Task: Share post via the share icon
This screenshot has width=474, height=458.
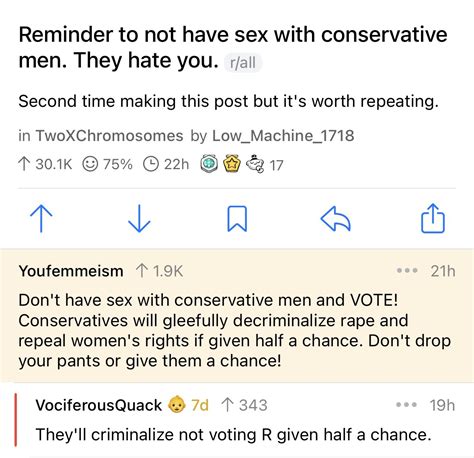Action: [433, 218]
